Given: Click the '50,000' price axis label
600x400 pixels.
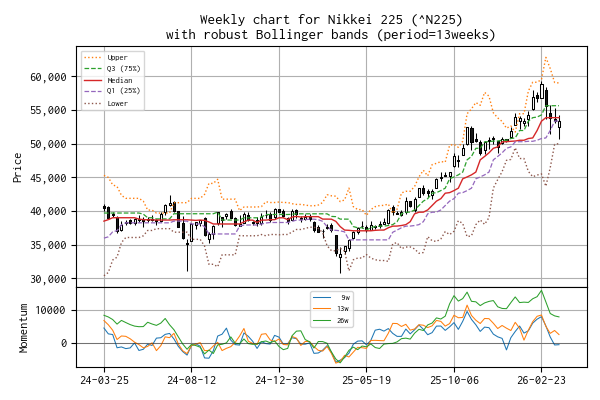Looking at the screenshot, I should (x=48, y=144).
